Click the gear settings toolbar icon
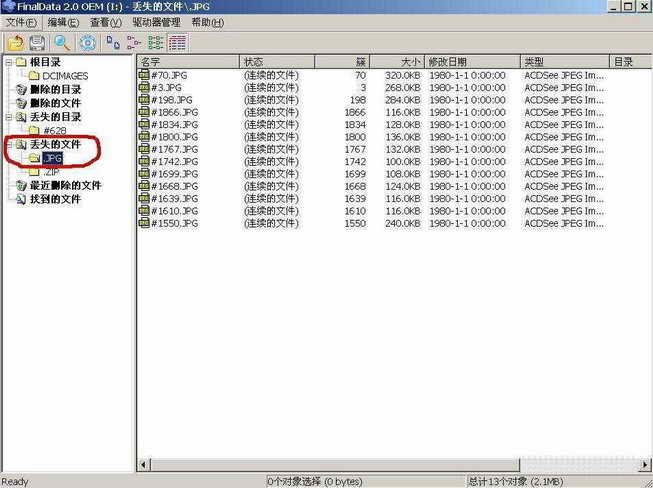Image resolution: width=653 pixels, height=488 pixels. pos(88,43)
